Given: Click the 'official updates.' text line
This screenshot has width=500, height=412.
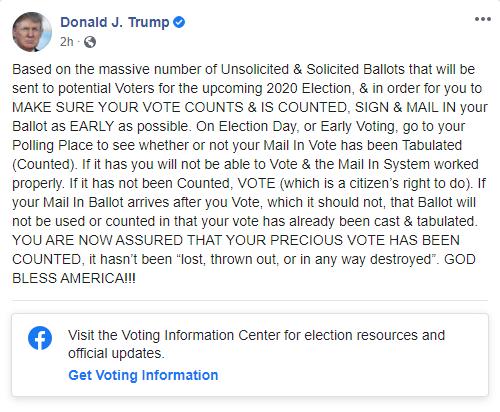Looking at the screenshot, I should pos(116,353).
